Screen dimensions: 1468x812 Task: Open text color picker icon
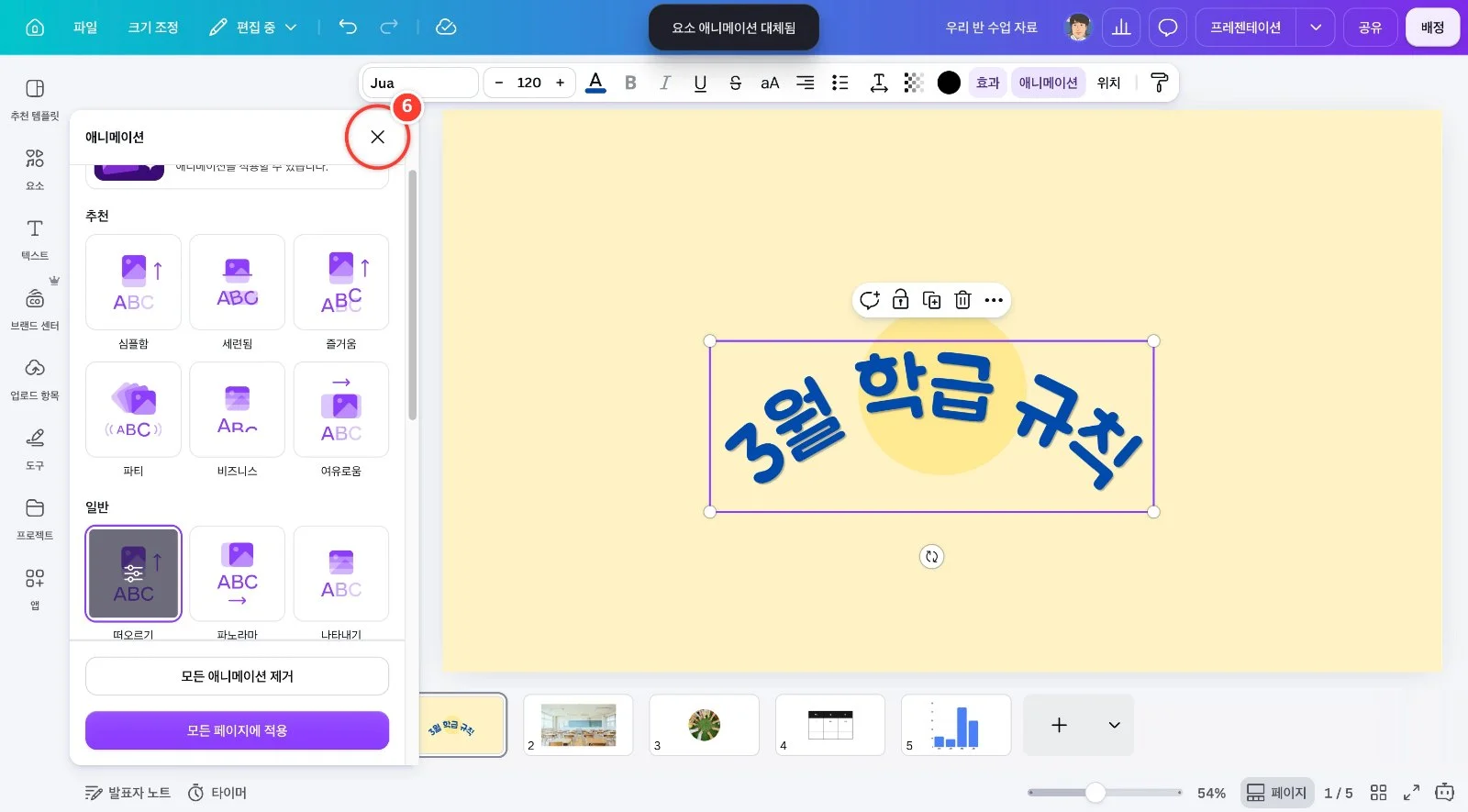(x=595, y=83)
